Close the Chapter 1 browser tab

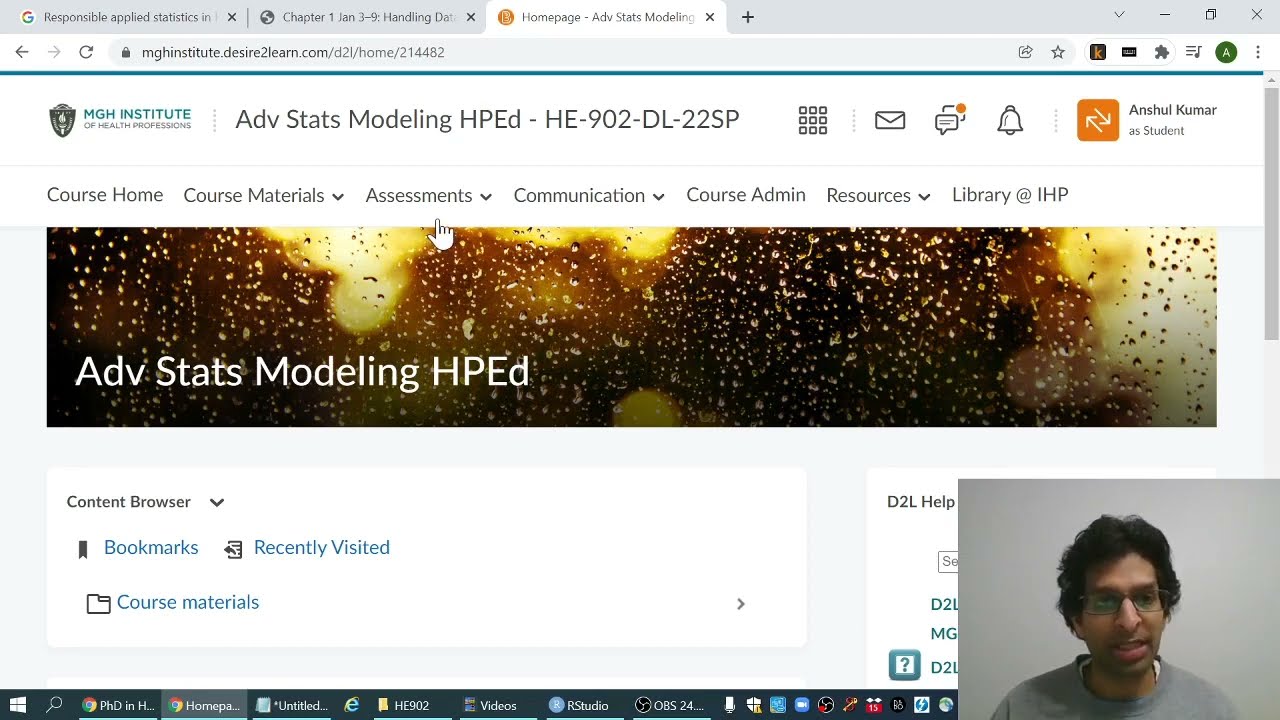click(x=471, y=17)
